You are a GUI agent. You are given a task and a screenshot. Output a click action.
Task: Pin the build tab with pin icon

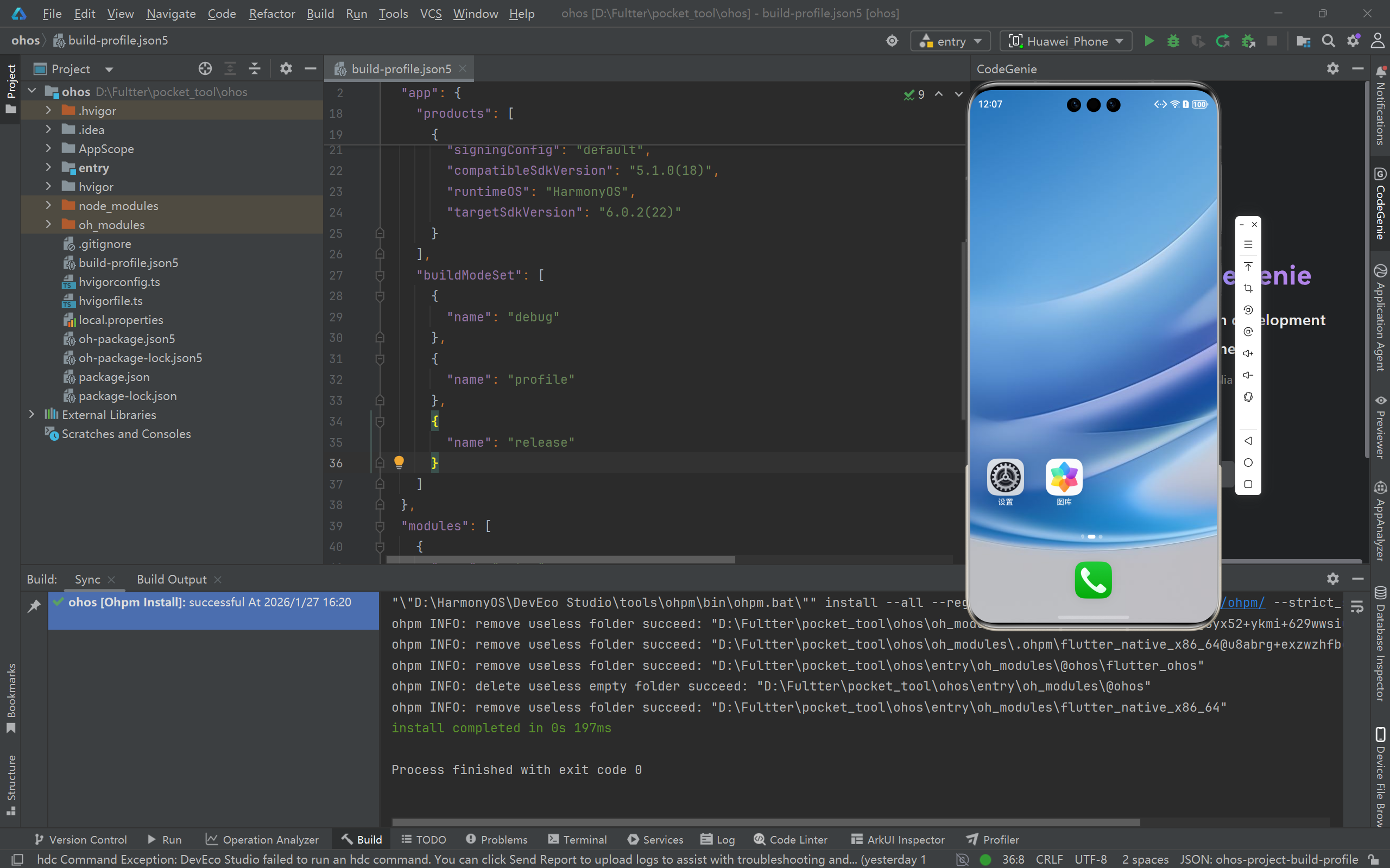tap(34, 606)
